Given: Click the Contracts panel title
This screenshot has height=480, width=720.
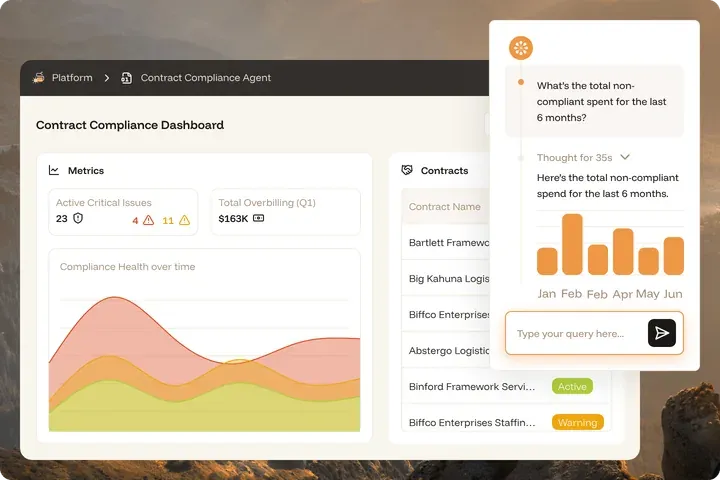Looking at the screenshot, I should click(x=444, y=170).
